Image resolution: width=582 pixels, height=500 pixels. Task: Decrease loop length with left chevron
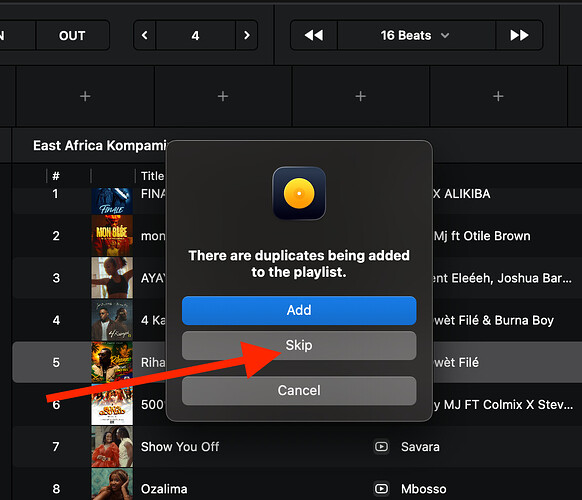click(145, 35)
